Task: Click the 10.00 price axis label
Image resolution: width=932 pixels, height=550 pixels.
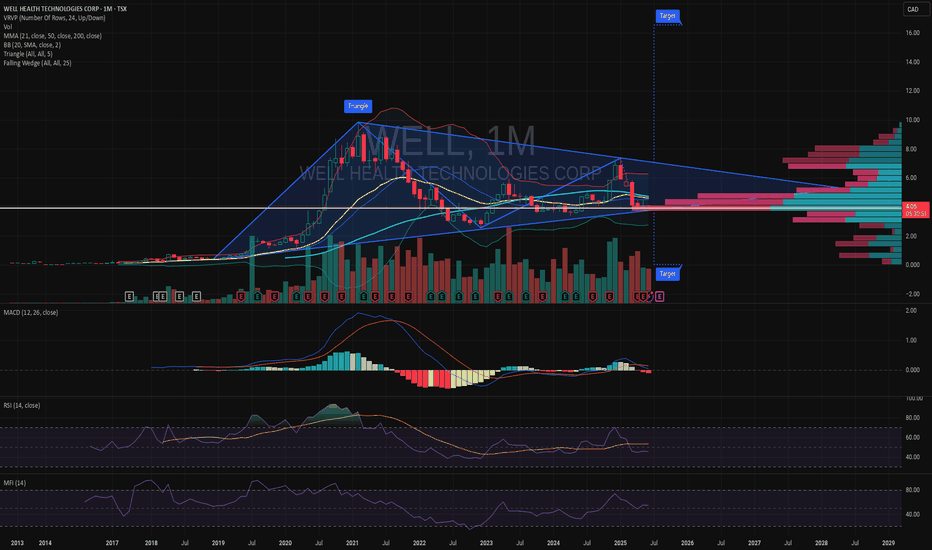Action: [x=912, y=120]
